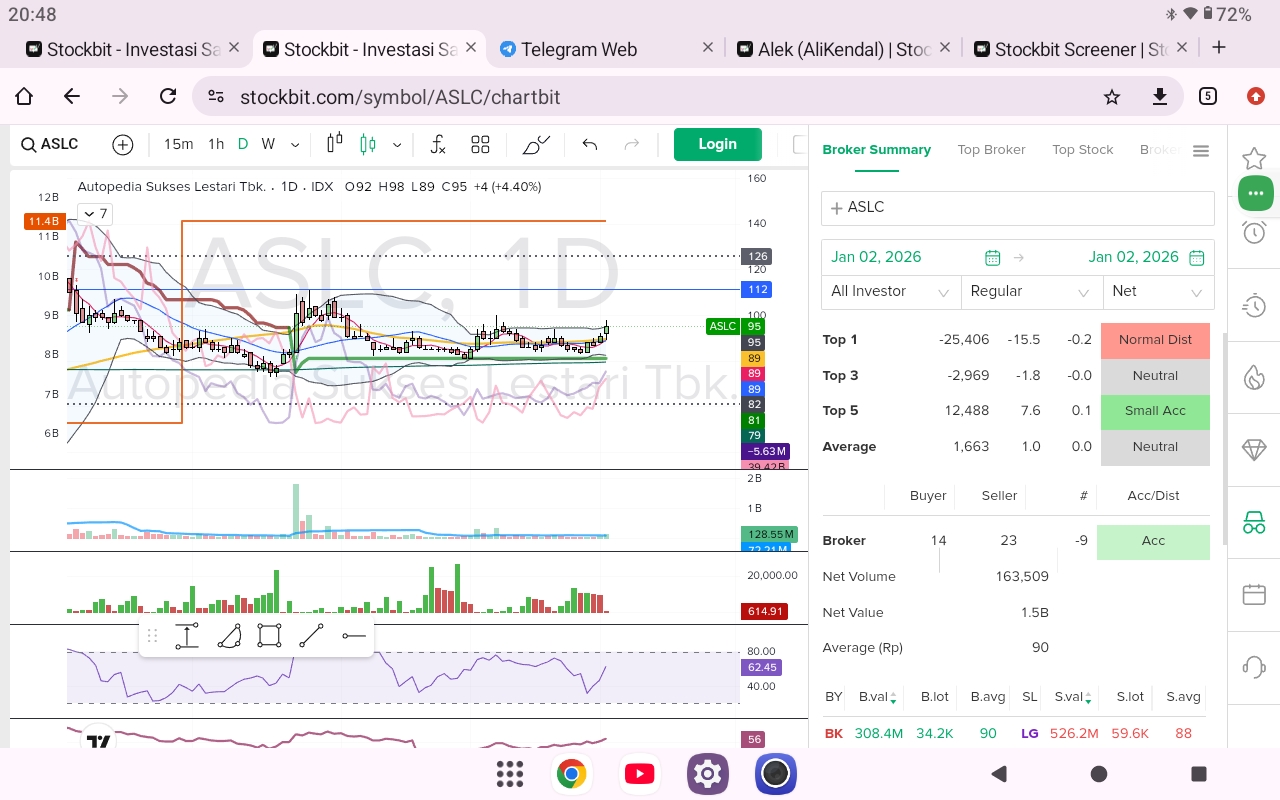This screenshot has height=800, width=1280.
Task: Open the start date calendar picker
Action: coord(992,258)
